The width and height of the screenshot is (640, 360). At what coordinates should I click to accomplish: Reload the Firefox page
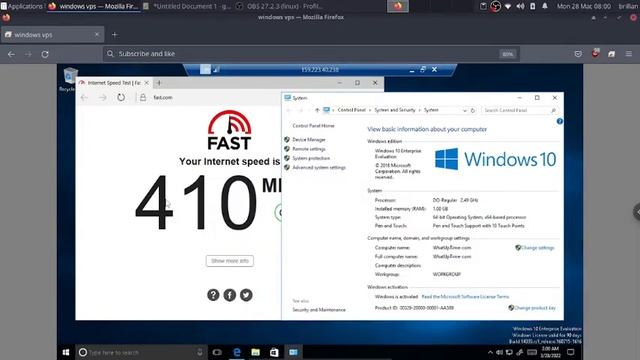[x=45, y=54]
